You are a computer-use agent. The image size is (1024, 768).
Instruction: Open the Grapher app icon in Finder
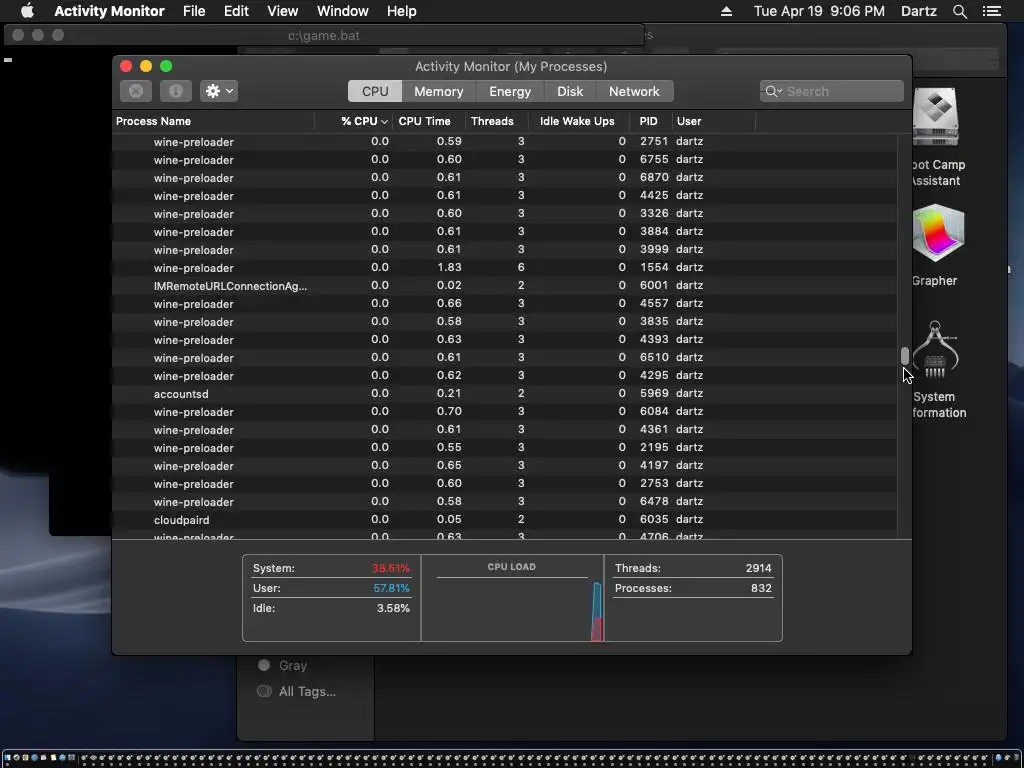pos(936,233)
